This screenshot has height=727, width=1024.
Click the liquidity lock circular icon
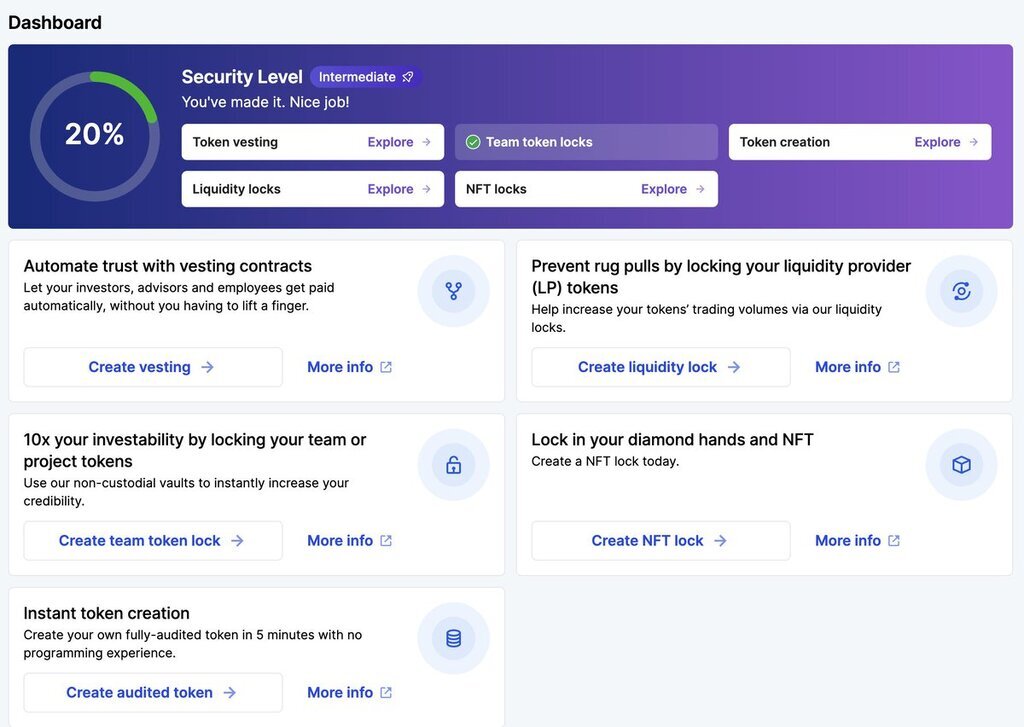click(x=961, y=291)
